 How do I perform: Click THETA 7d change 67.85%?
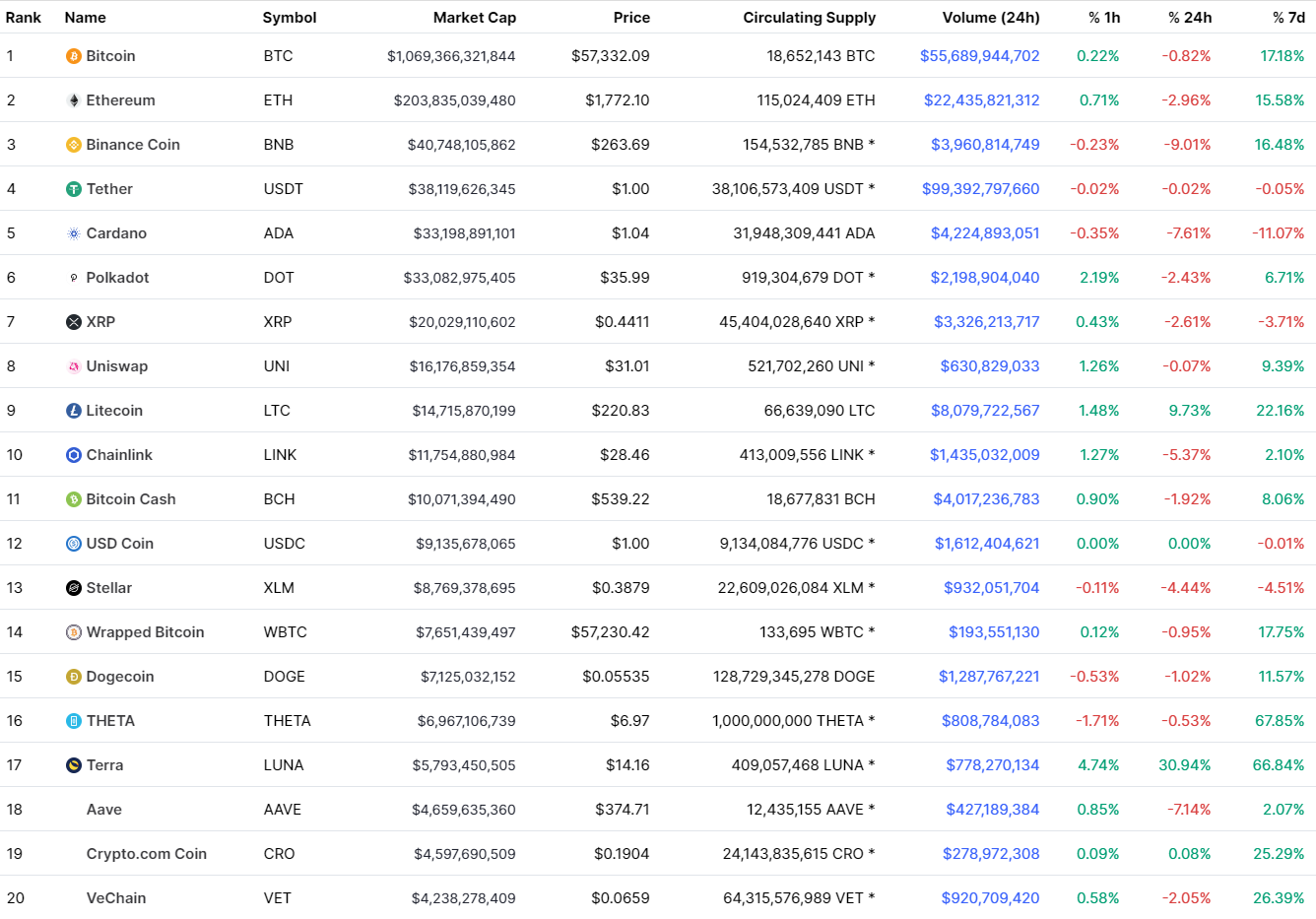[1280, 721]
